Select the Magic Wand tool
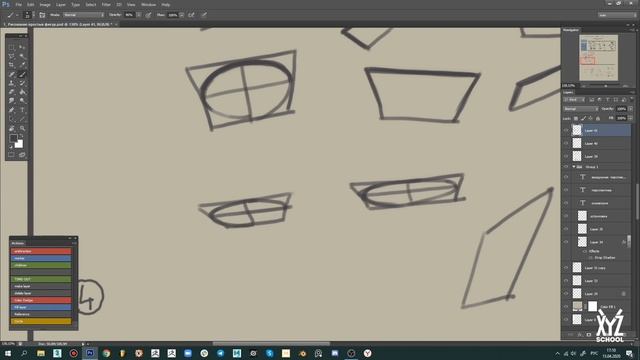This screenshot has height=360, width=640. (22, 56)
